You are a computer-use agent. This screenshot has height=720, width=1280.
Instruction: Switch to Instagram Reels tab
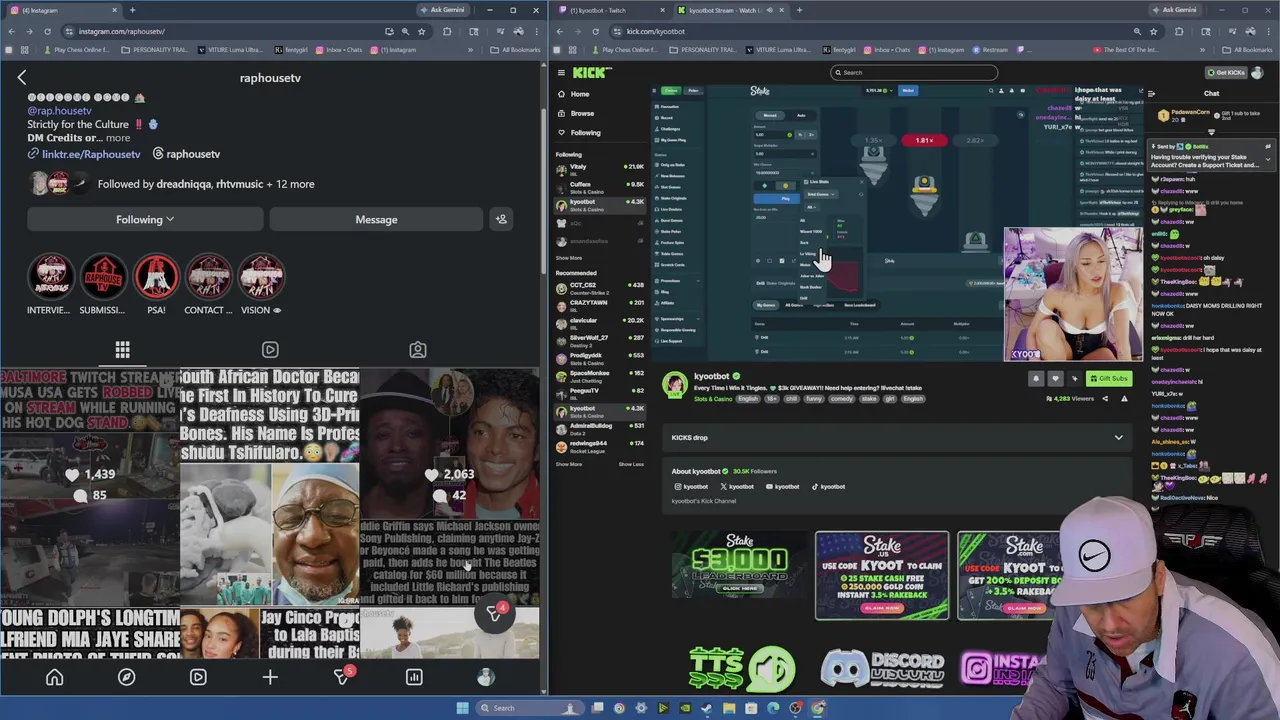pos(270,350)
